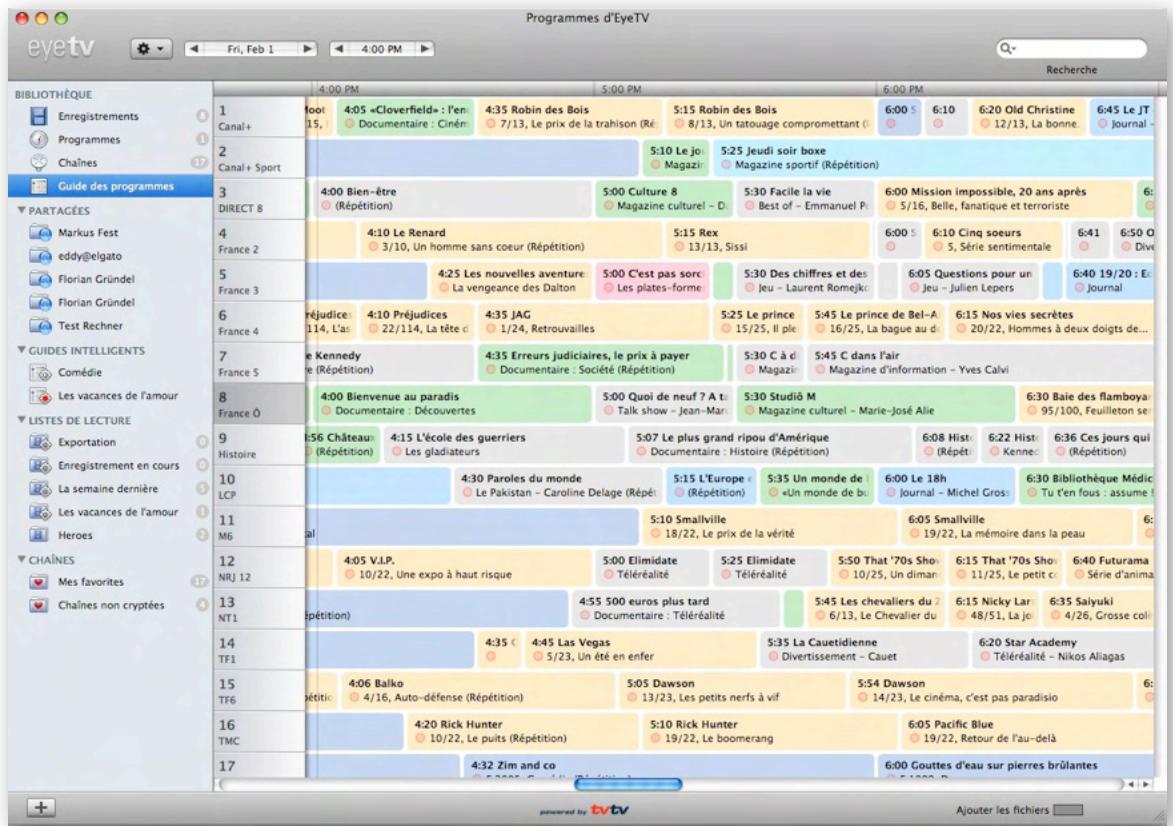The height and width of the screenshot is (826, 1173).
Task: Step forward after 4:00 PM
Action: pyautogui.click(x=425, y=49)
